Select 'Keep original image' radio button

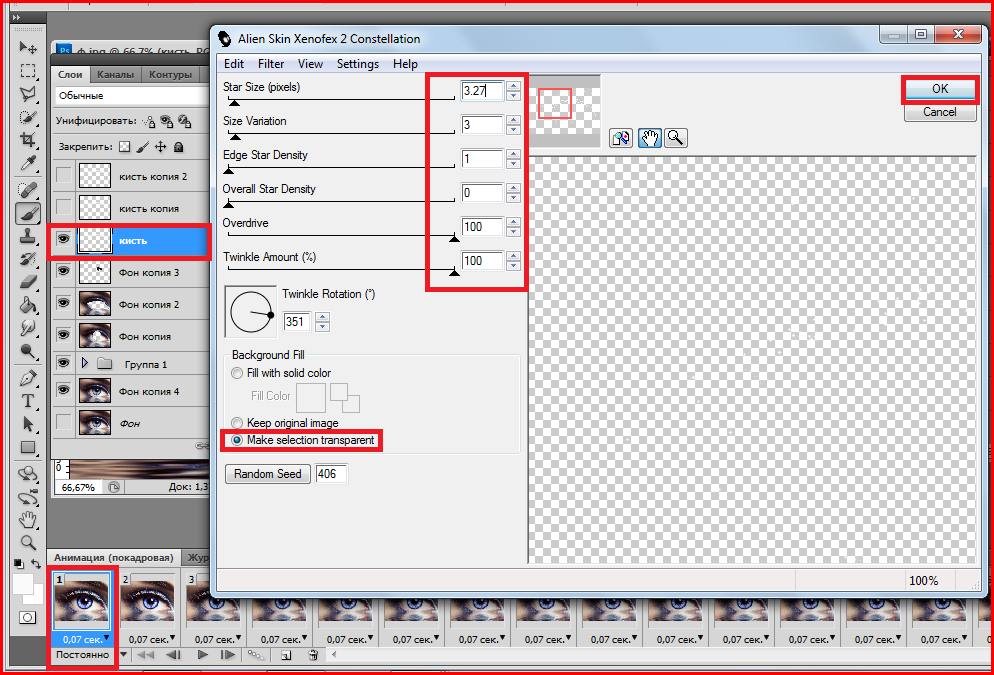click(x=237, y=423)
